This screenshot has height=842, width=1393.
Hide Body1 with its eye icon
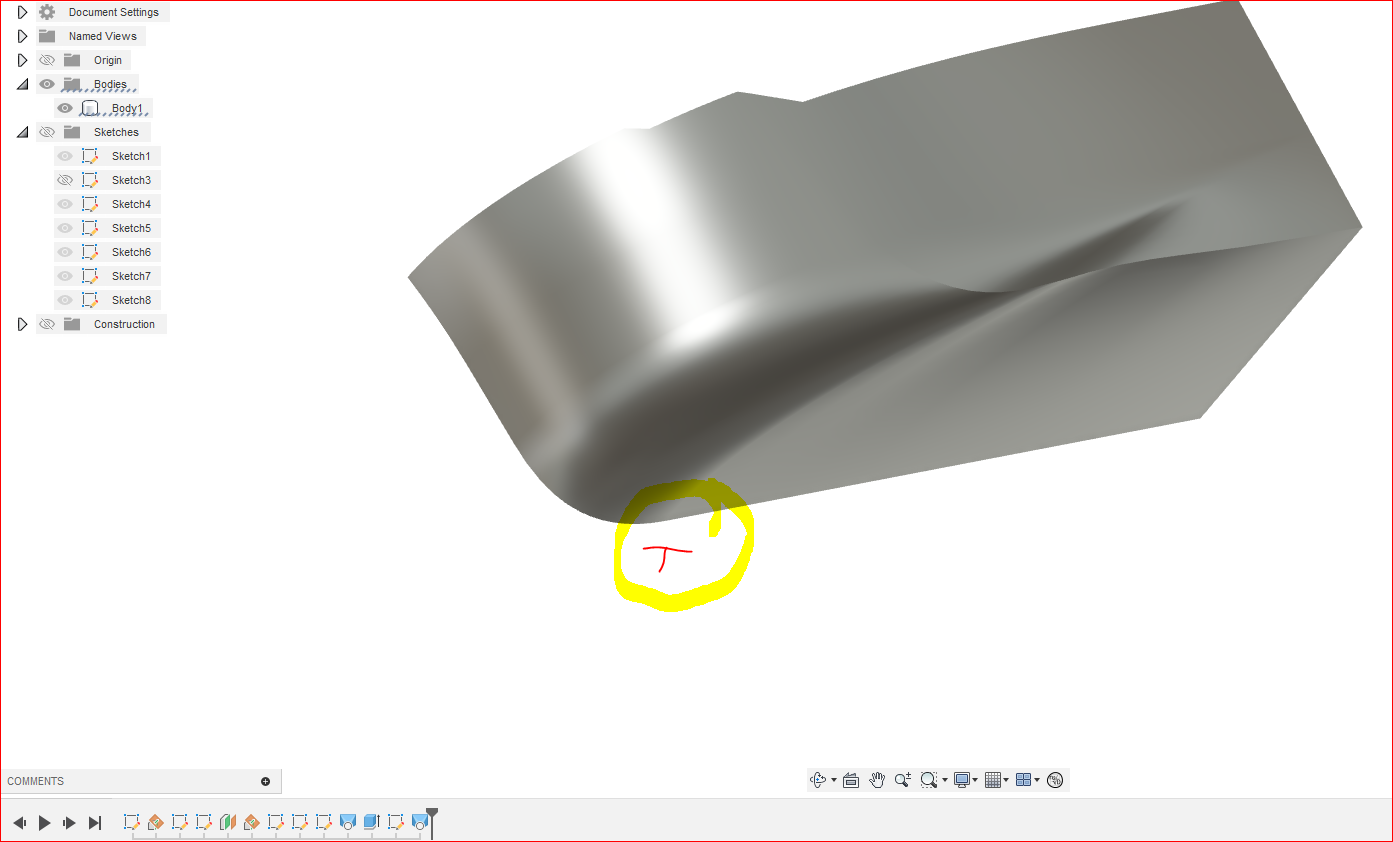click(64, 107)
